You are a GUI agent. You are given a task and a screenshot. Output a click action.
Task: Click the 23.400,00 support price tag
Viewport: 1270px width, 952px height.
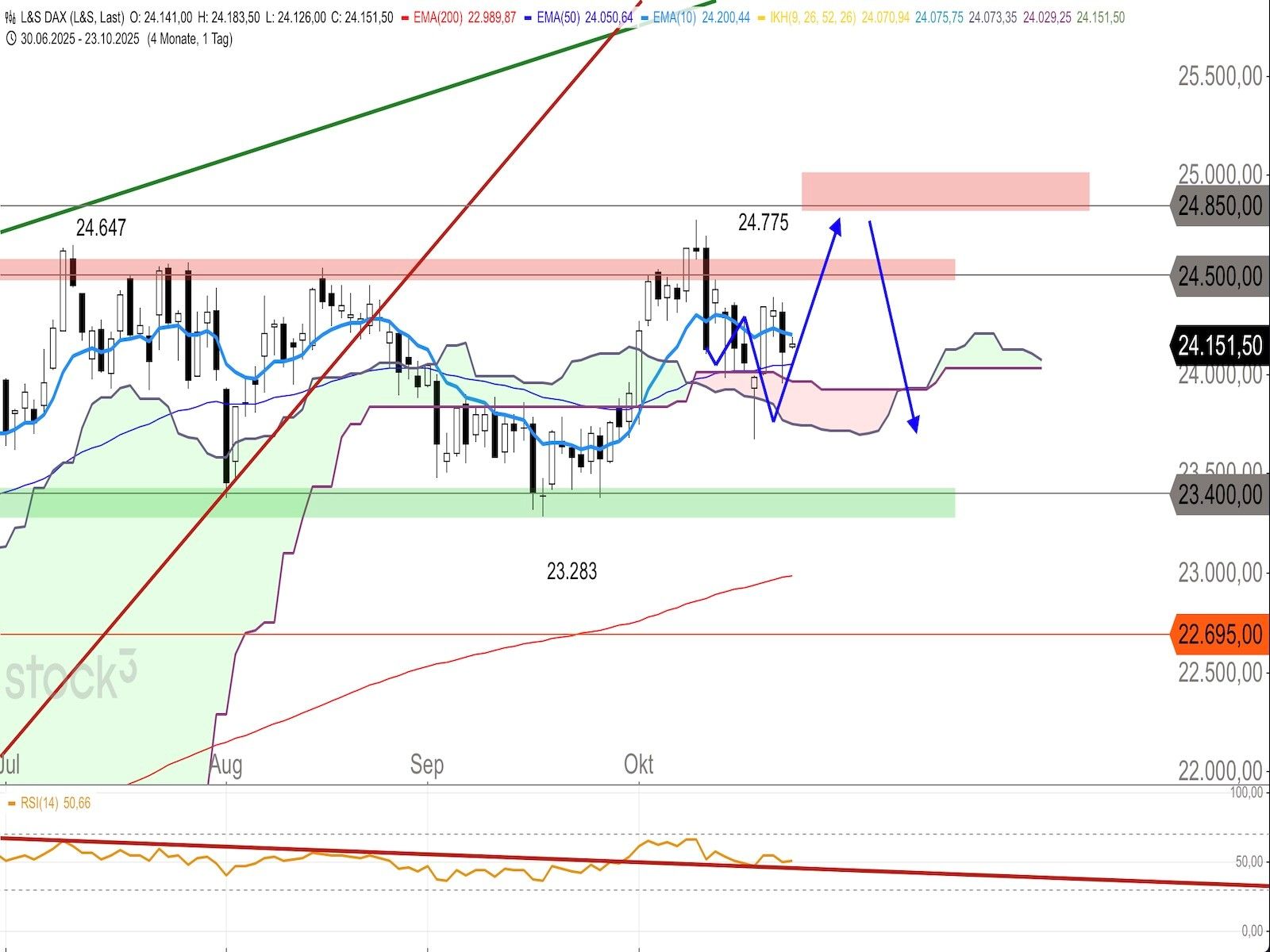(1218, 494)
